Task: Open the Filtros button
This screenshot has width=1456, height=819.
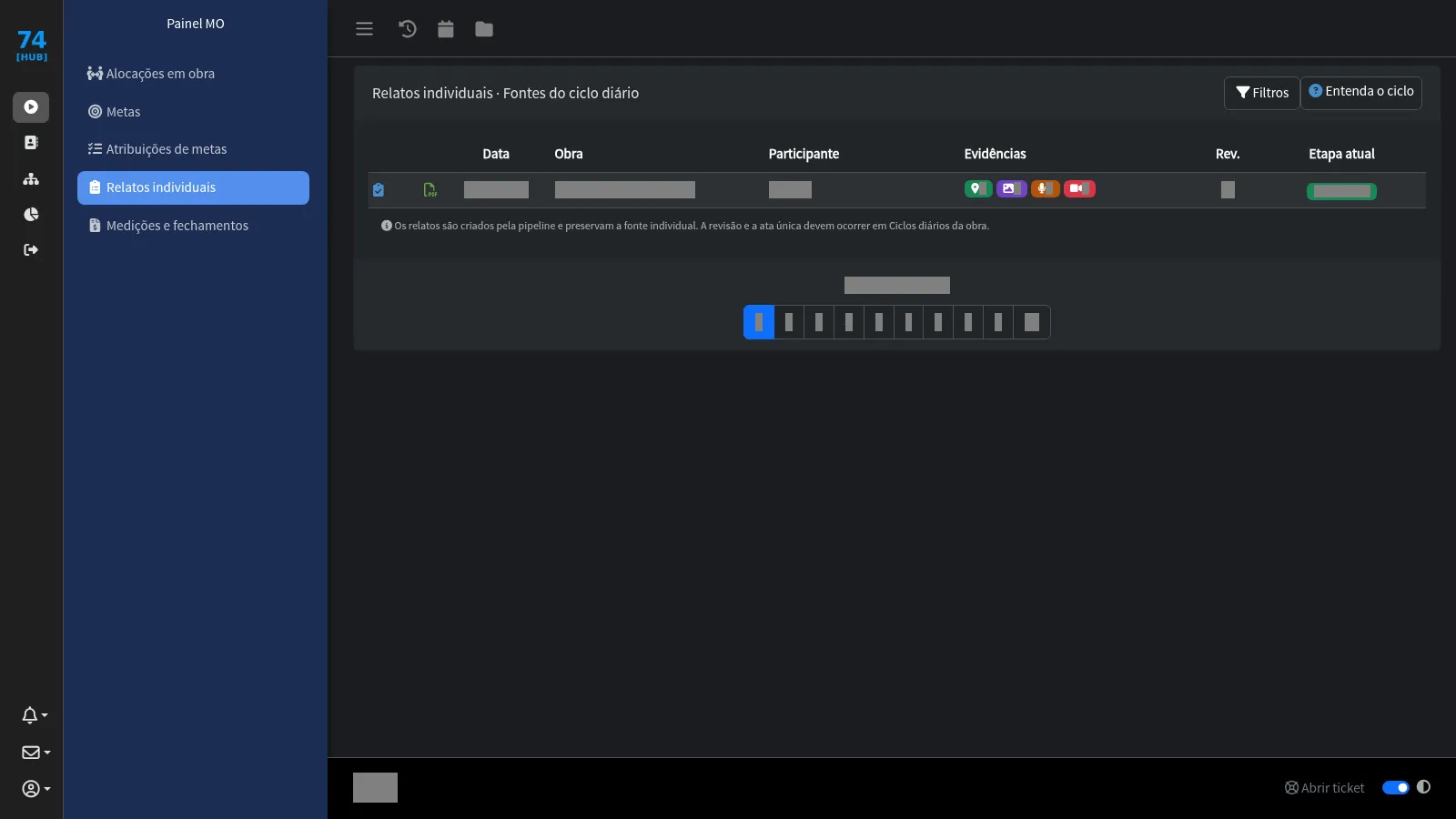Action: coord(1261,93)
